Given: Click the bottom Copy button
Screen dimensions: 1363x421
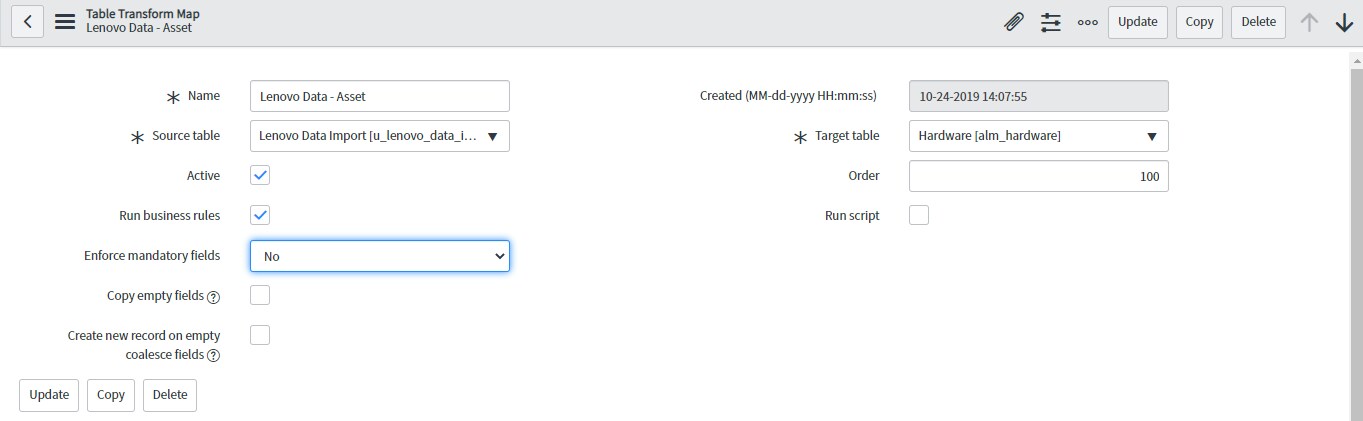Looking at the screenshot, I should pyautogui.click(x=111, y=395).
